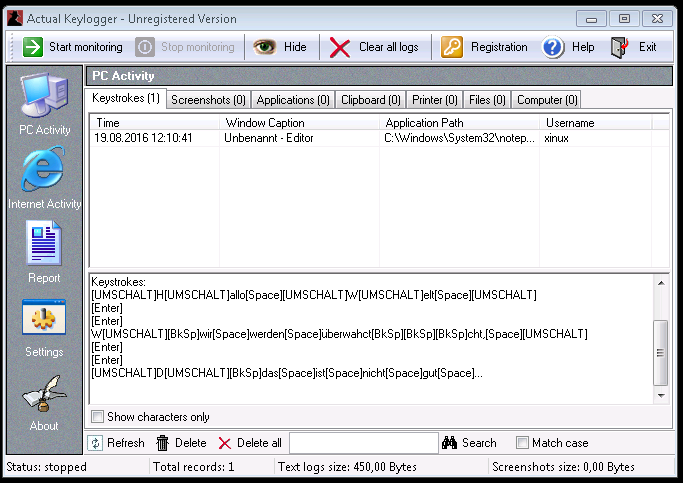This screenshot has height=483, width=683.
Task: Switch to the Keystrokes (1) tab
Action: coord(126,98)
